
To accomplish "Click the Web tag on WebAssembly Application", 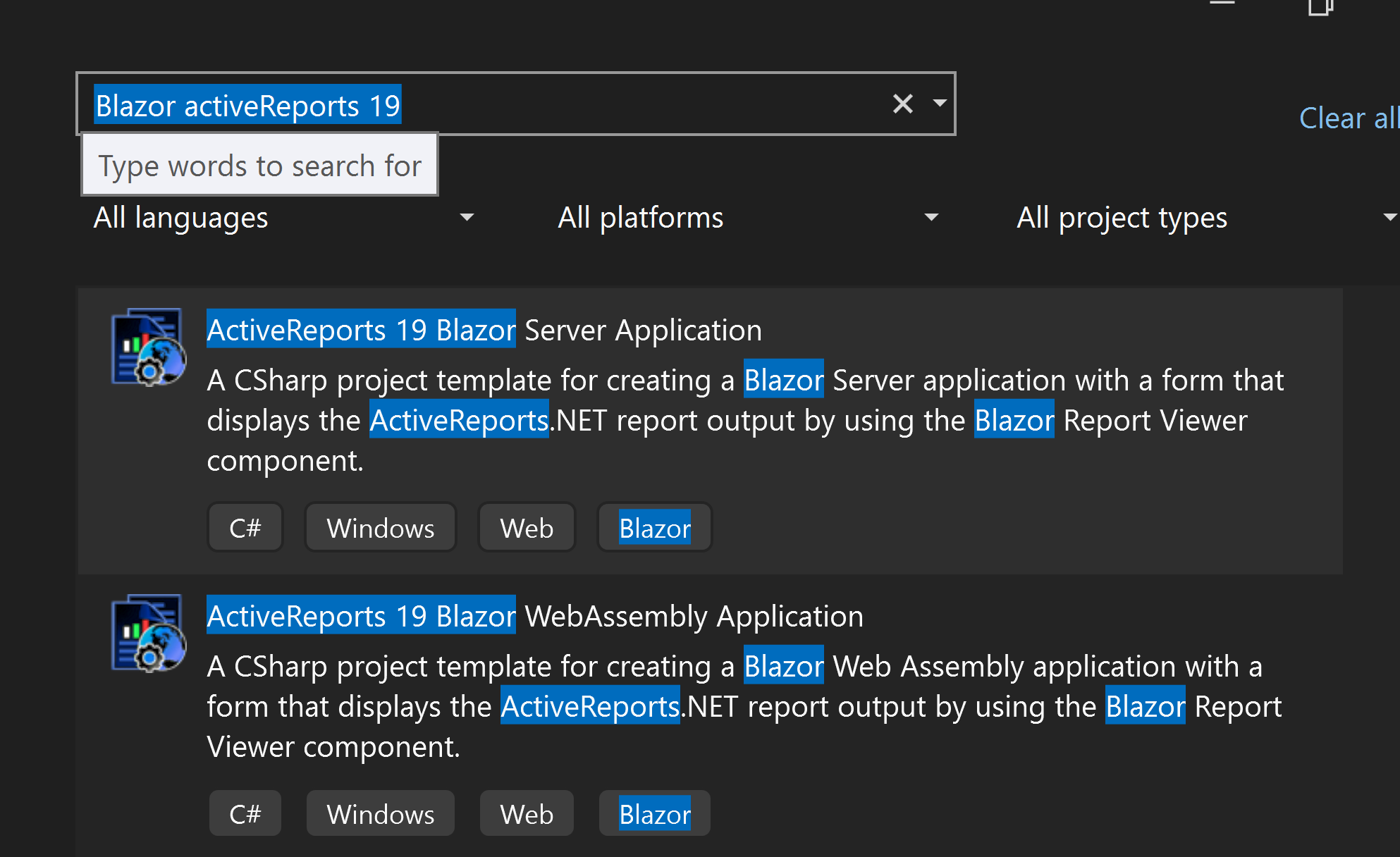I will tap(527, 814).
